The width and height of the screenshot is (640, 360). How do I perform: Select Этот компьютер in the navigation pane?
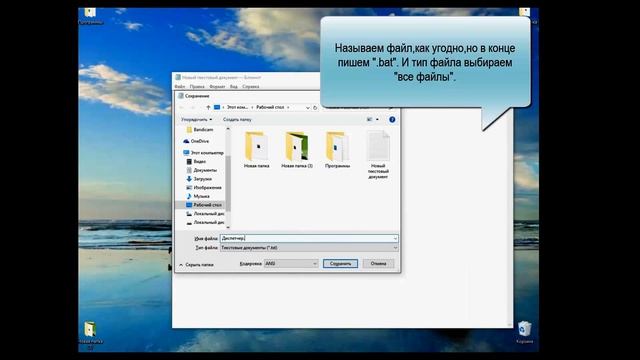(x=203, y=153)
